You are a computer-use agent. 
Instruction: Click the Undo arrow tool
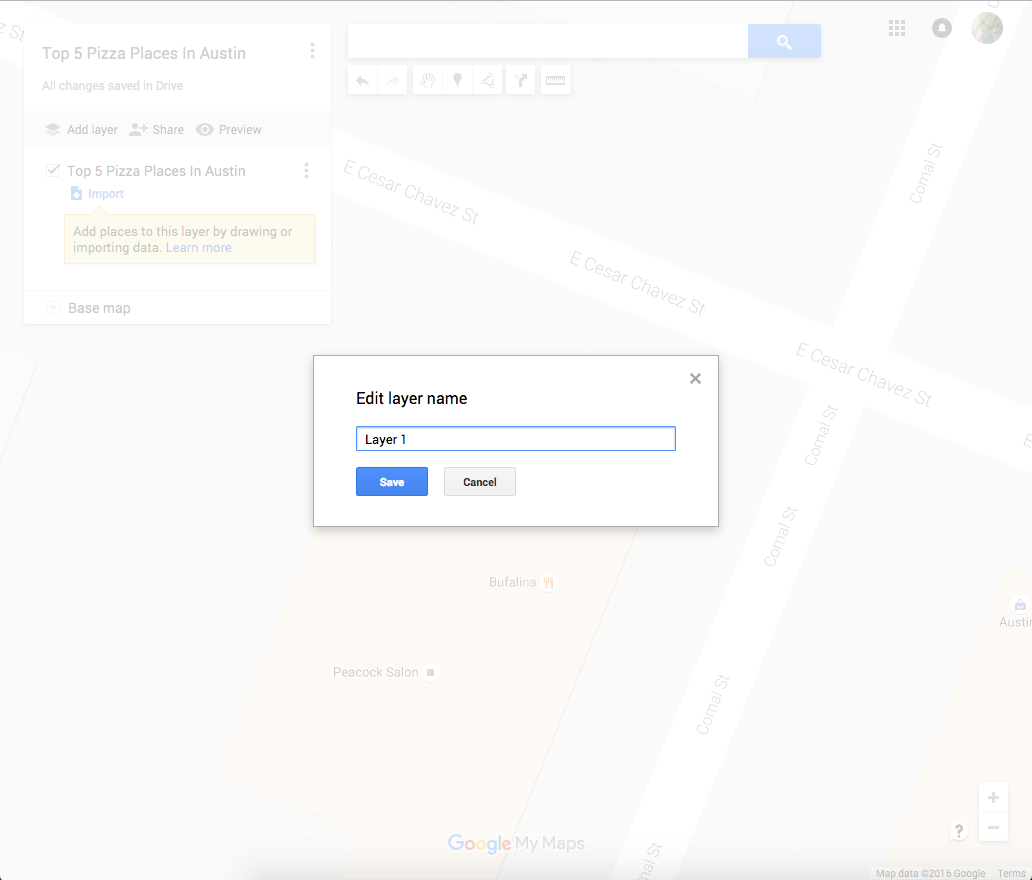(x=362, y=80)
